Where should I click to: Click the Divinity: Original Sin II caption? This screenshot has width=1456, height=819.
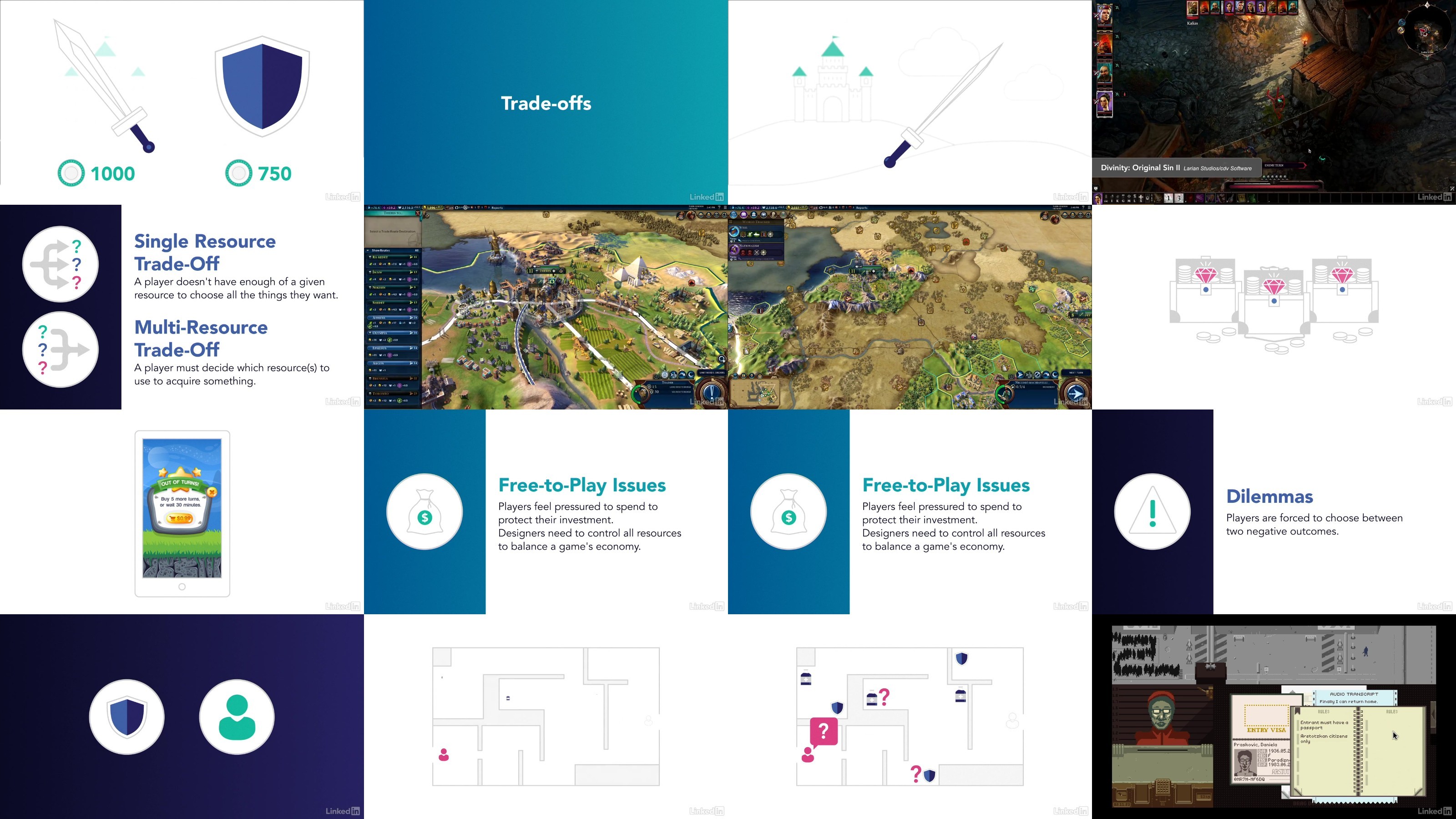coord(1177,168)
